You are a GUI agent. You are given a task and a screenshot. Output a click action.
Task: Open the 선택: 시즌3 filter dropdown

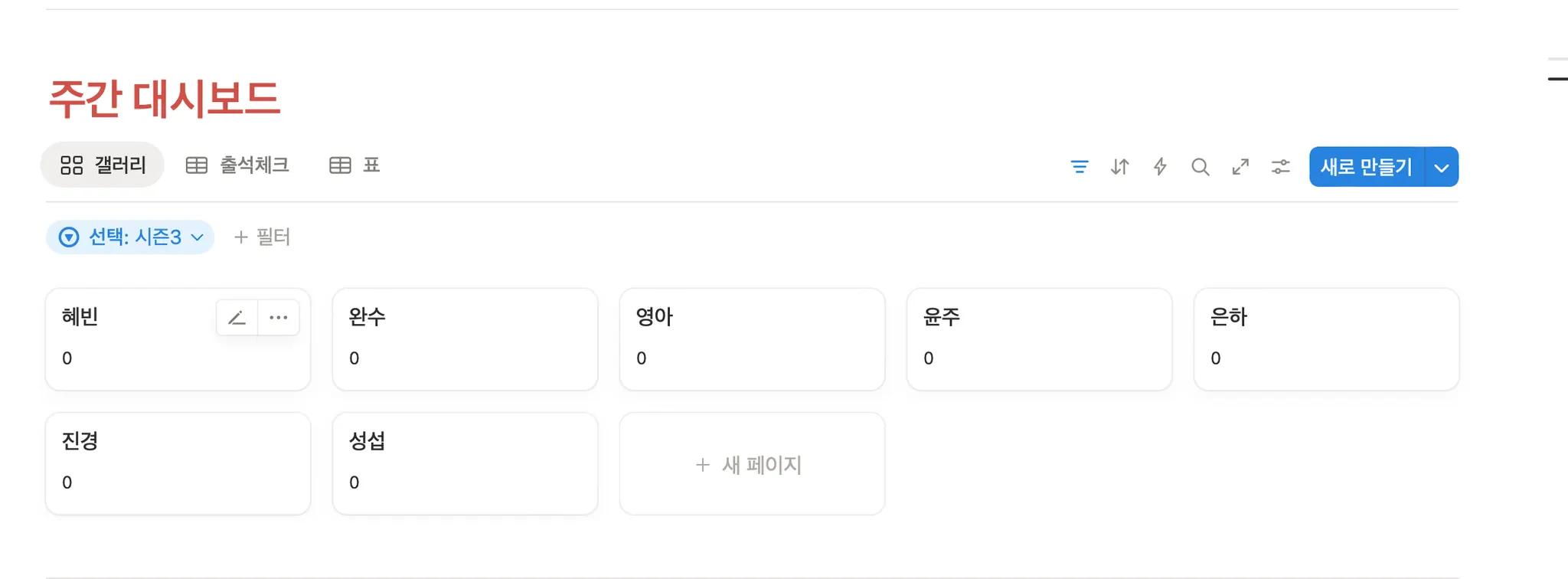130,237
